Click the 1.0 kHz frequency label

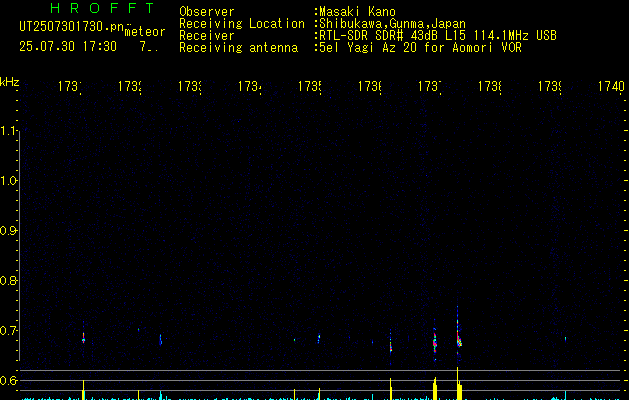[x=9, y=181]
